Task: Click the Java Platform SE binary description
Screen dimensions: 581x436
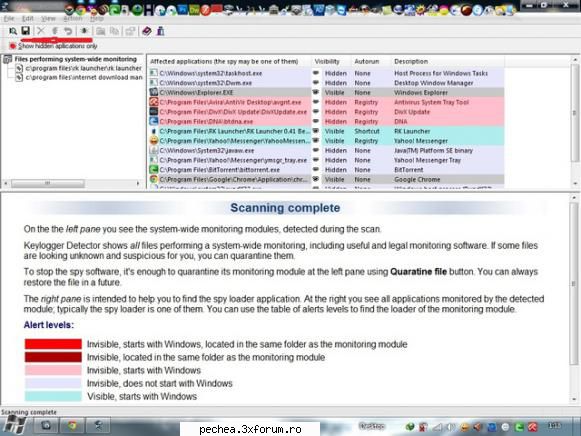Action: pyautogui.click(x=433, y=150)
